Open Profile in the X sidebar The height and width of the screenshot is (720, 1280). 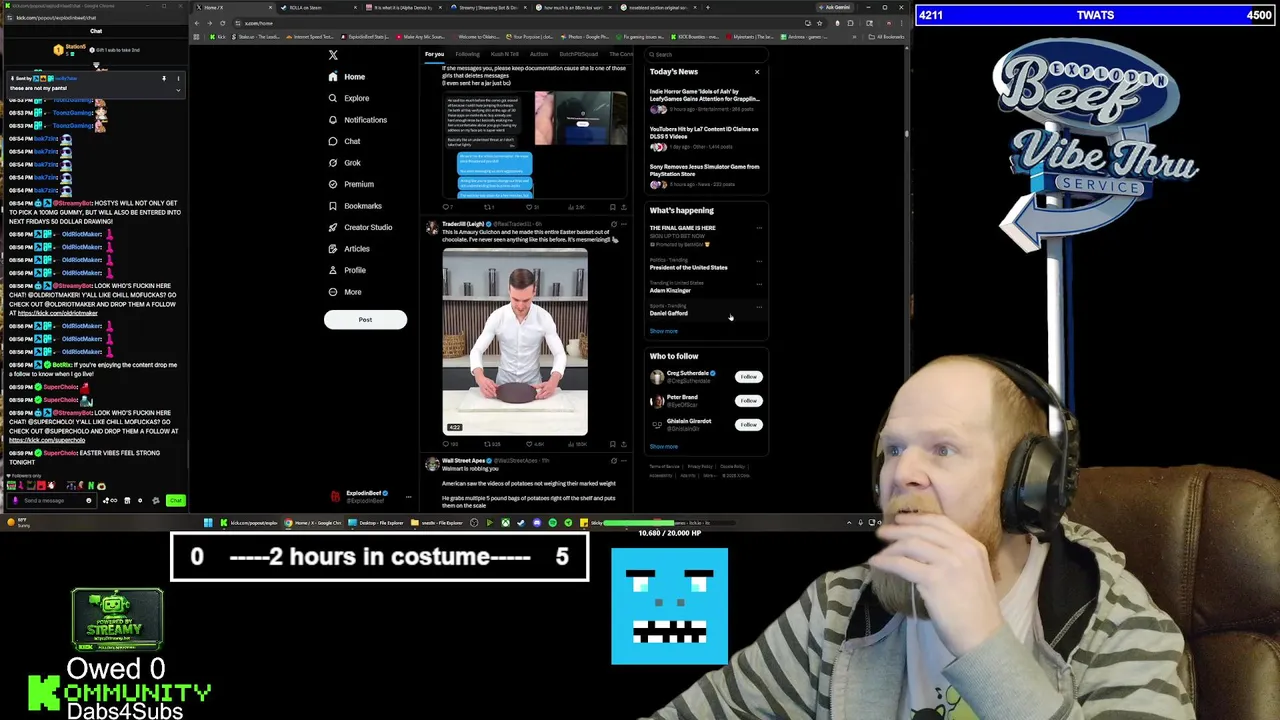point(347,270)
